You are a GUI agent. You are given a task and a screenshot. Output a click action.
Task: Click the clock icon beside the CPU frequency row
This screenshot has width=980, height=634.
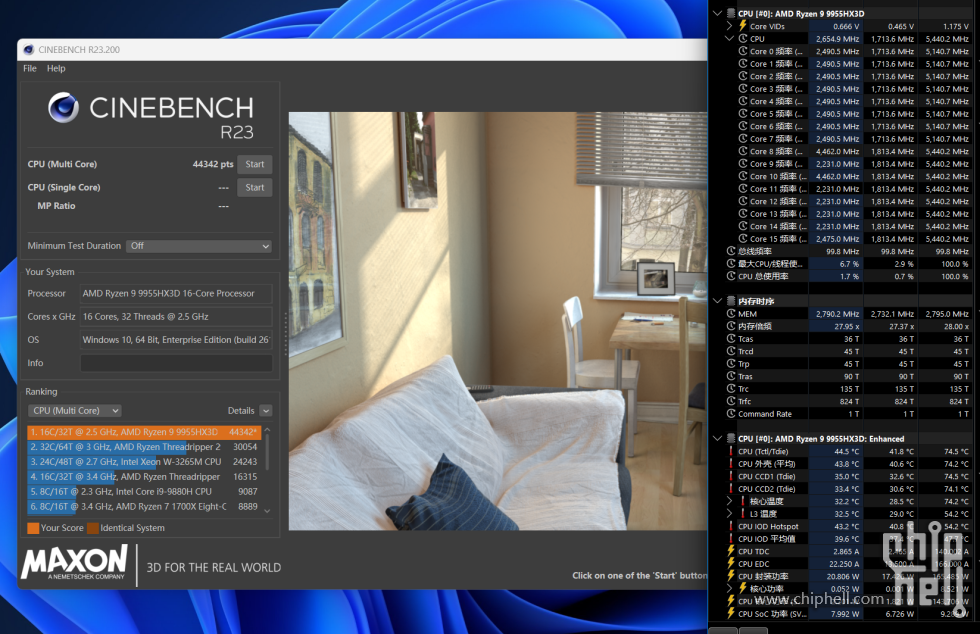pos(742,38)
